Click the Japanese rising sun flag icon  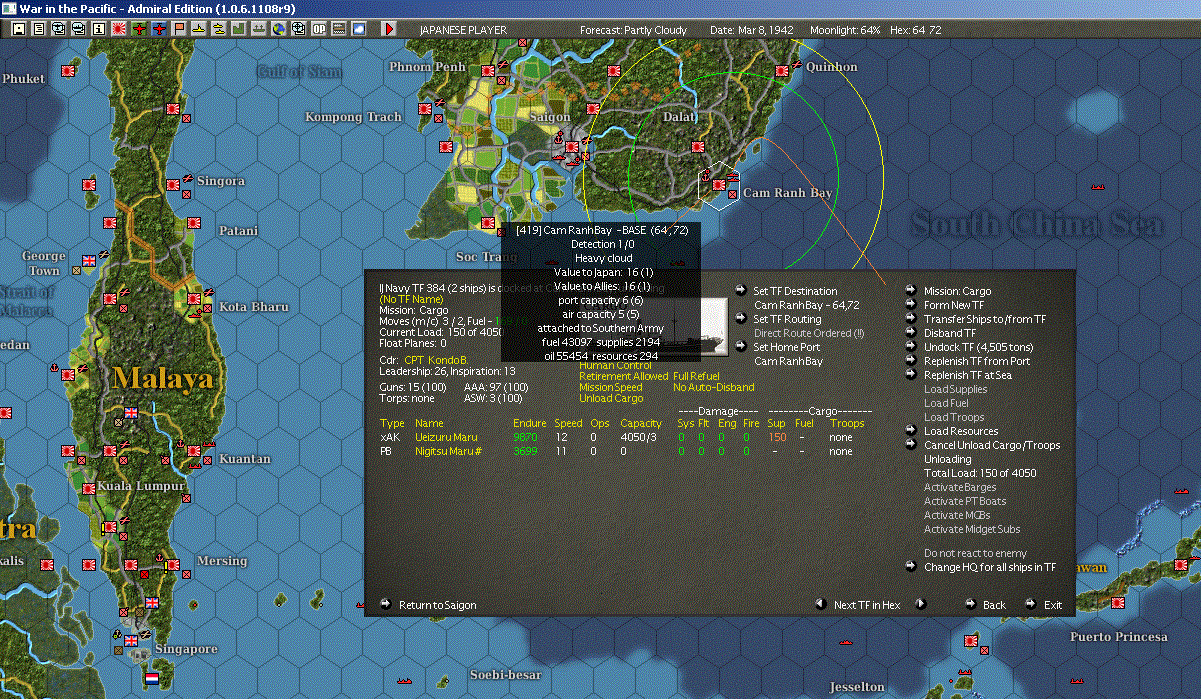click(x=119, y=29)
